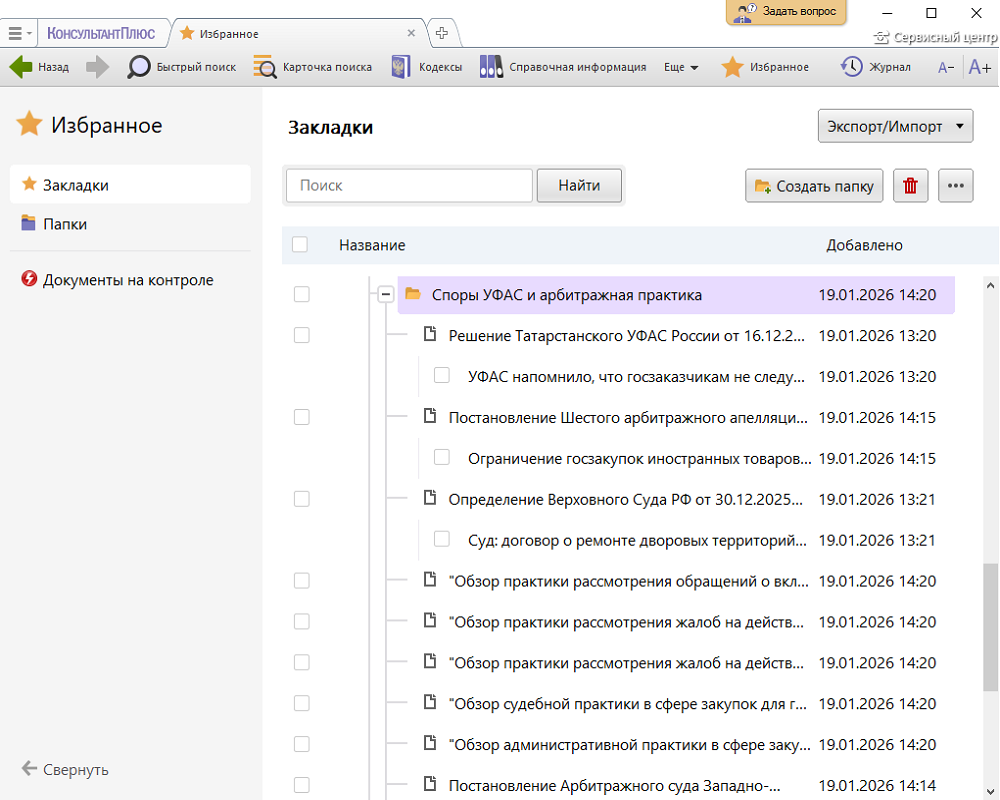Tick the select-all checkbox in the header
Screen dimensions: 1000x800
click(x=300, y=245)
